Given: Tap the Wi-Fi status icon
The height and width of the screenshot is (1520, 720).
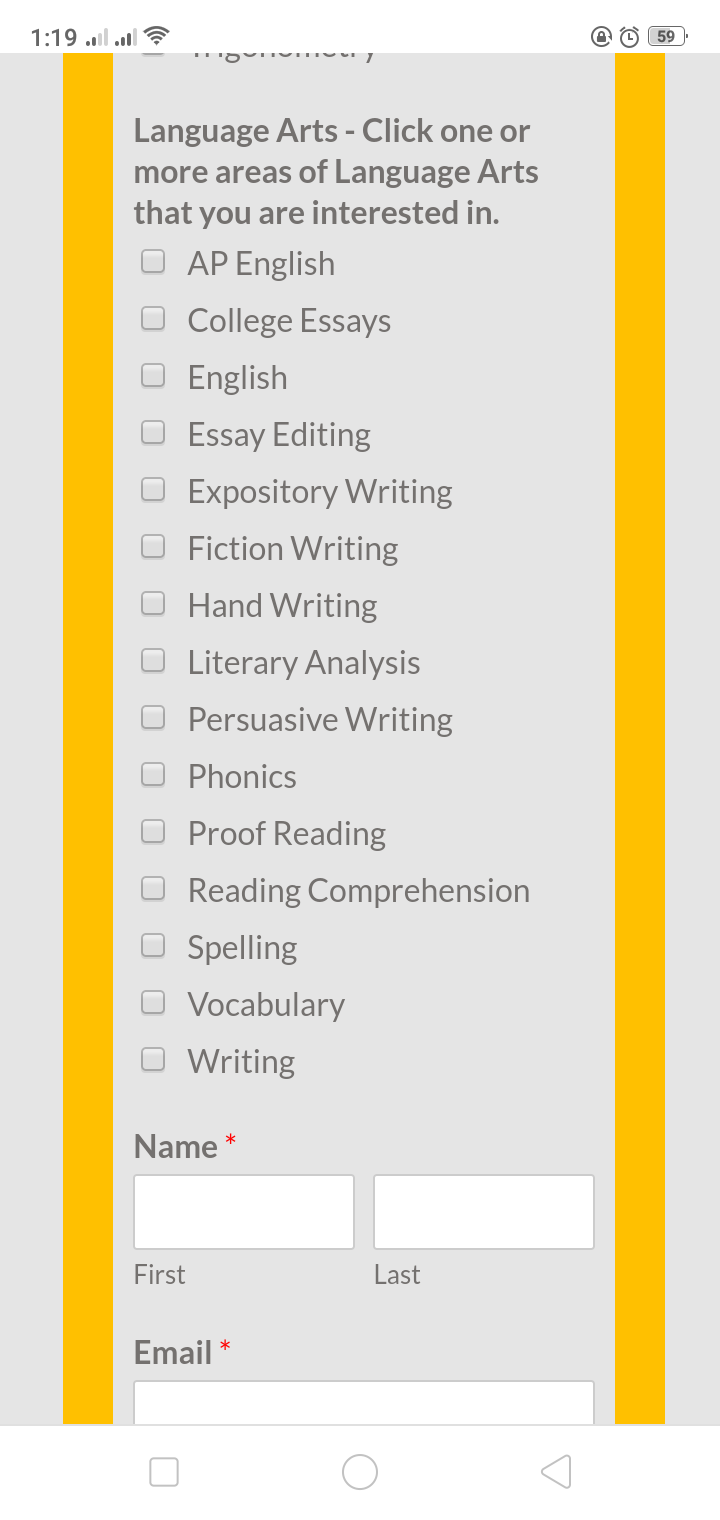Looking at the screenshot, I should pyautogui.click(x=157, y=37).
